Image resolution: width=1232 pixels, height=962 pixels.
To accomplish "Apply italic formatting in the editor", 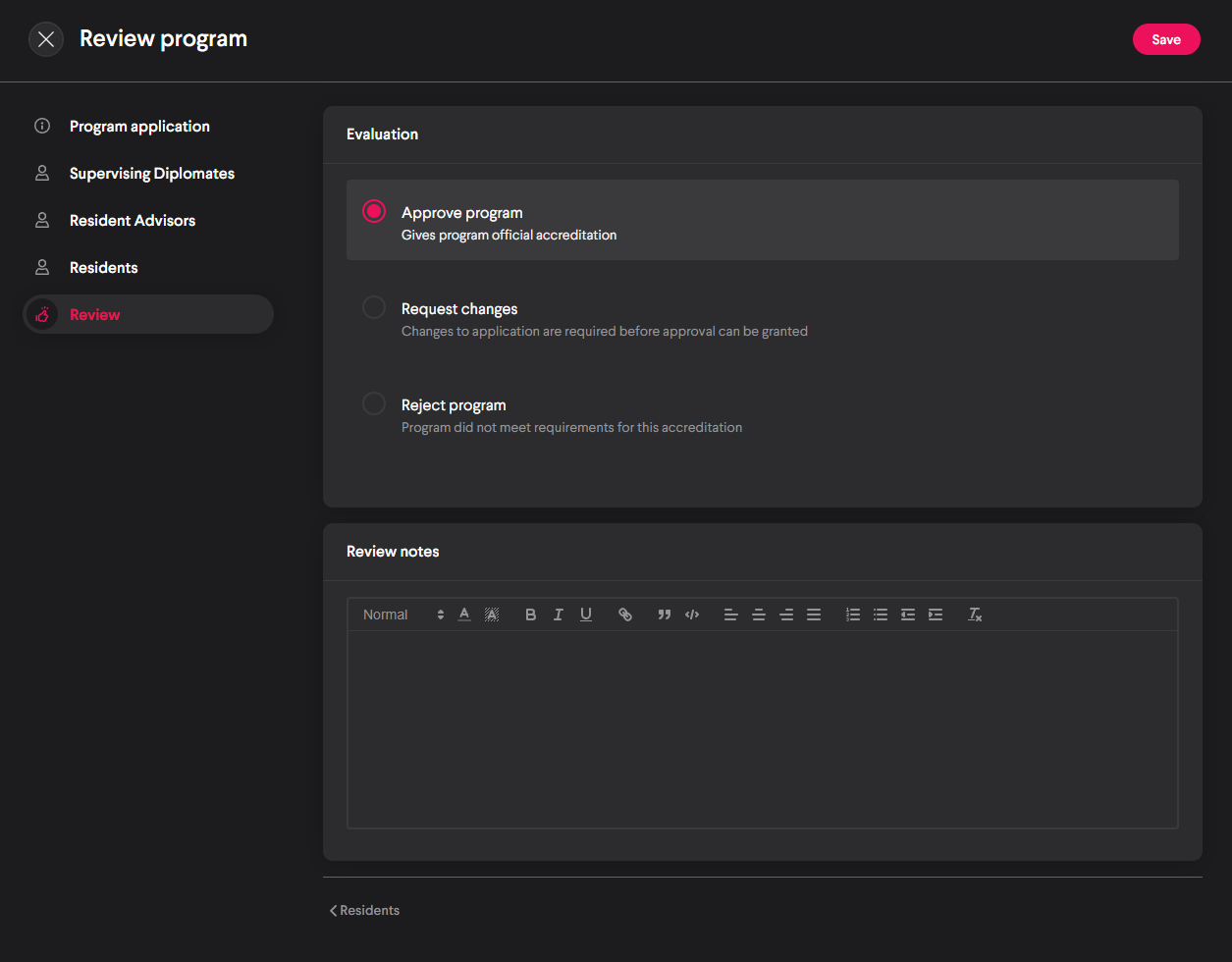I will (x=559, y=615).
